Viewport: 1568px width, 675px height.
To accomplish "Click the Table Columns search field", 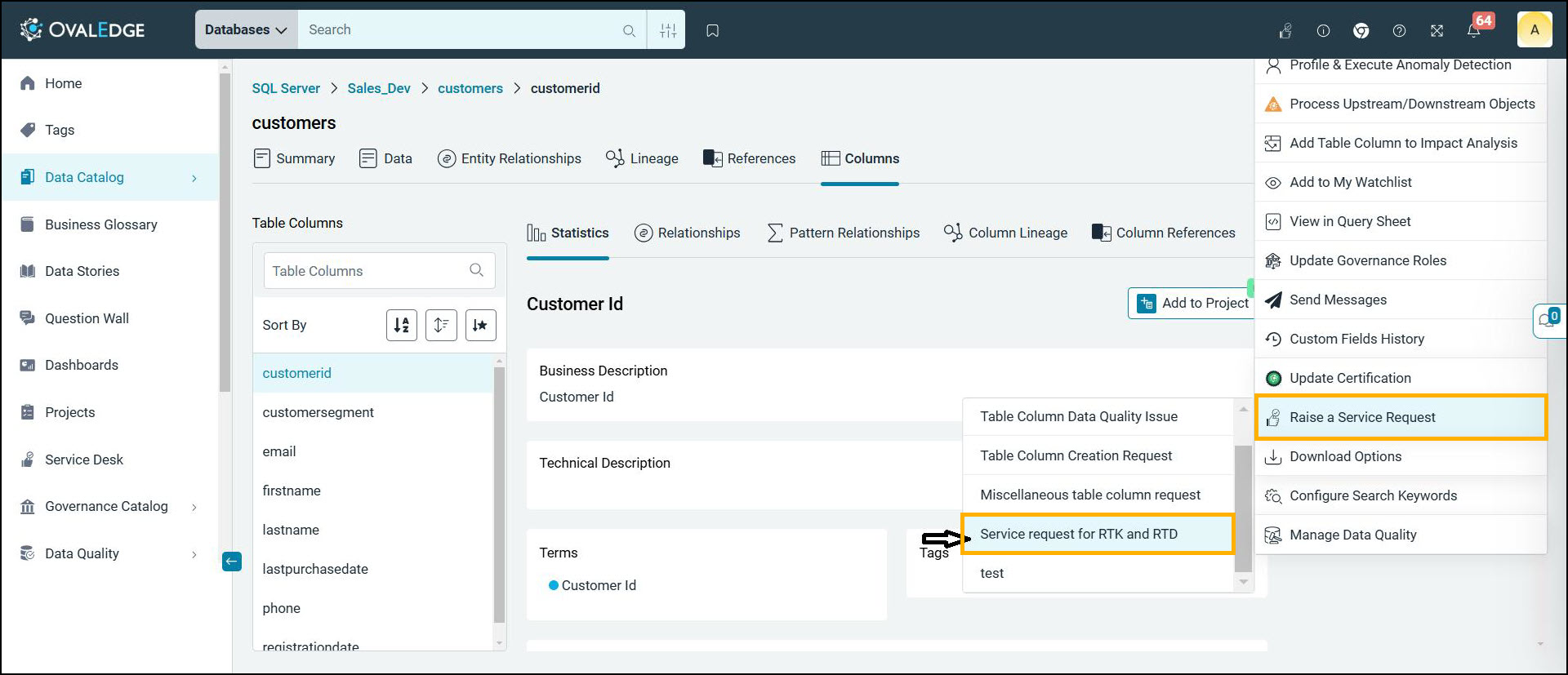I will 367,271.
